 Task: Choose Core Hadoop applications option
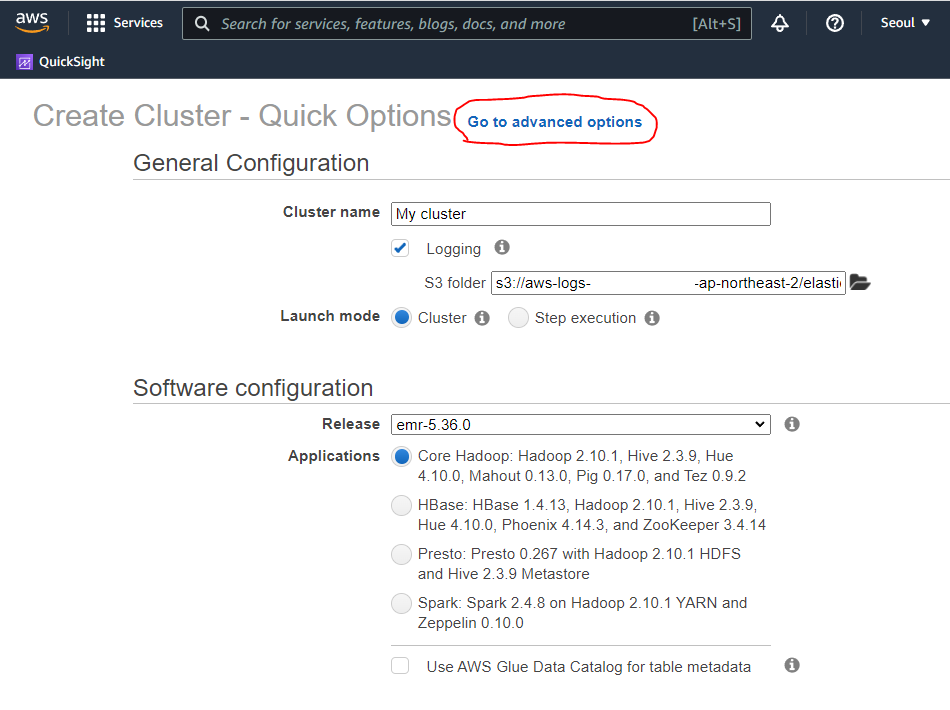point(401,456)
